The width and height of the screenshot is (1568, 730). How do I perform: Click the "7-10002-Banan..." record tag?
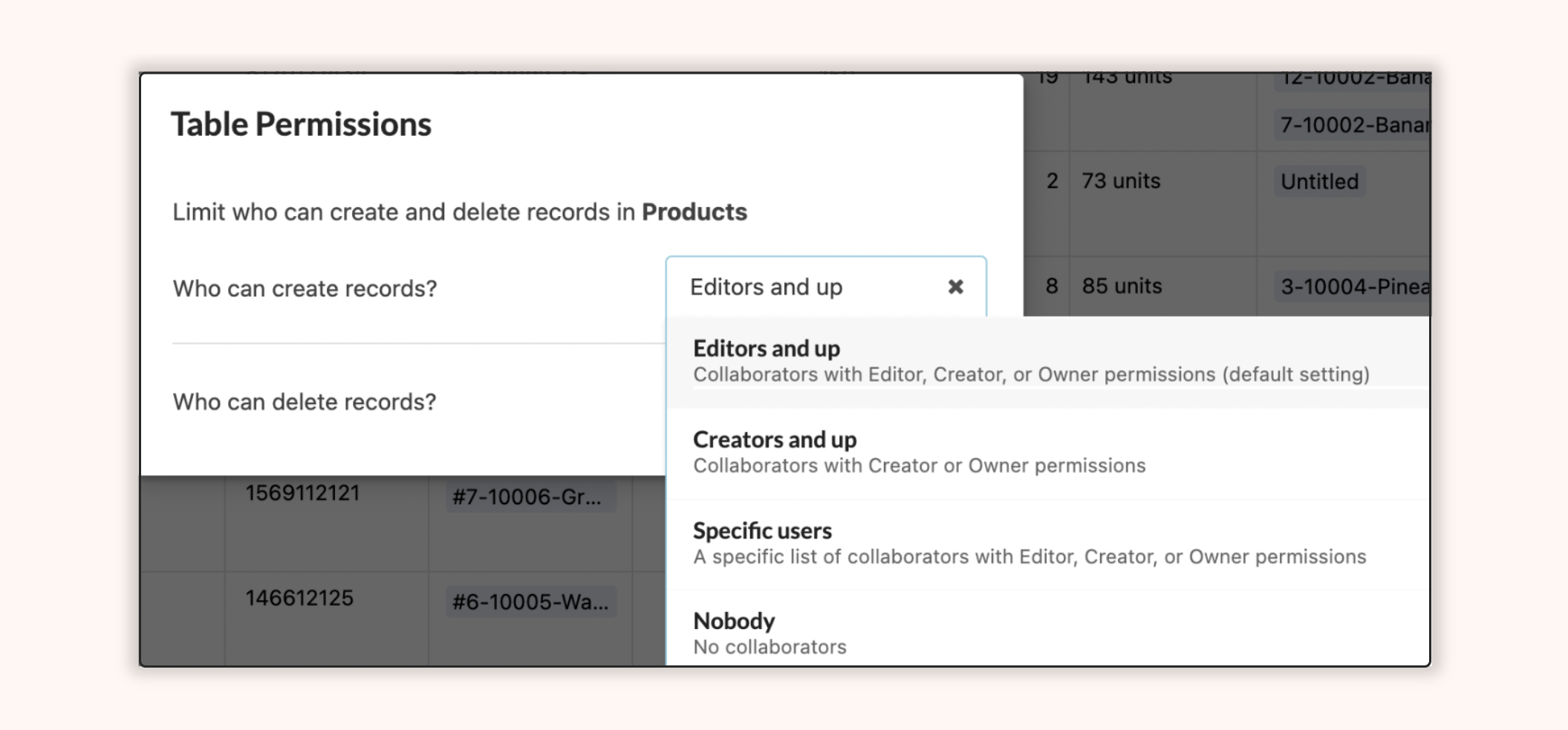coord(1352,125)
